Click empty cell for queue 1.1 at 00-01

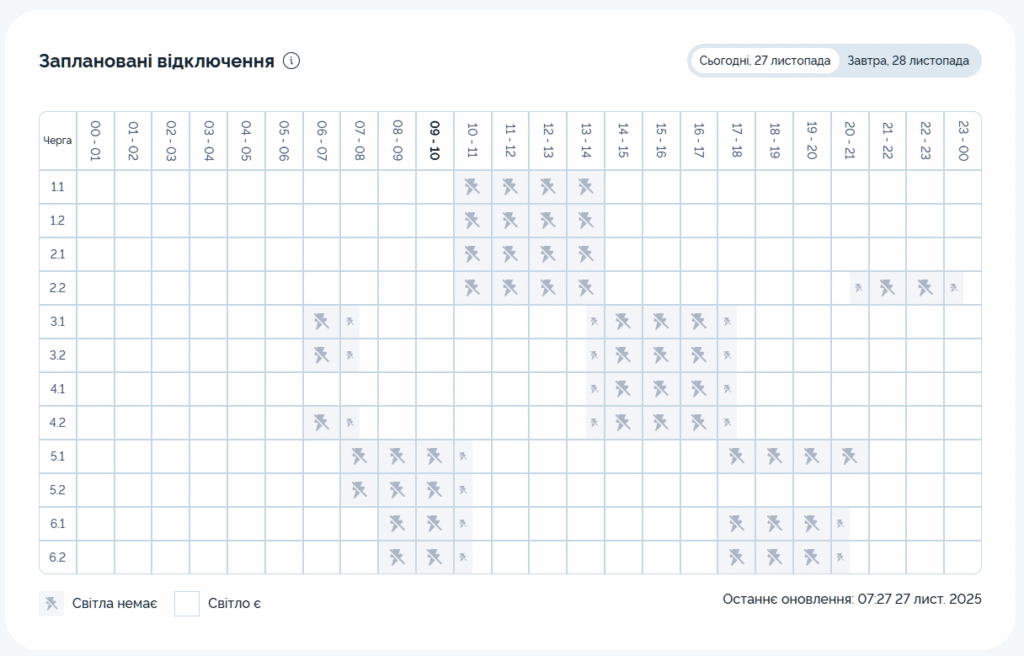(96, 187)
